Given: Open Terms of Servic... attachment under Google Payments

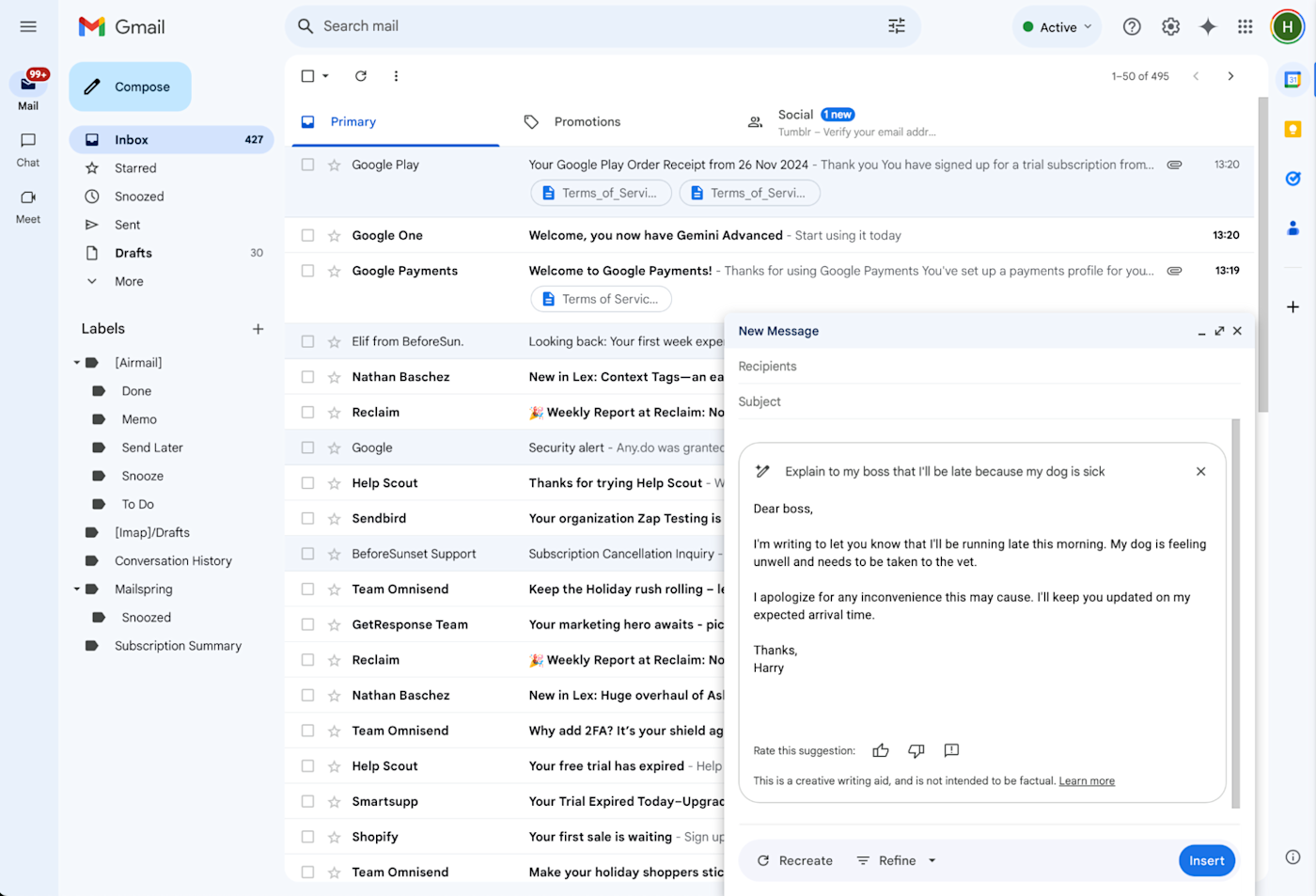Looking at the screenshot, I should click(601, 299).
